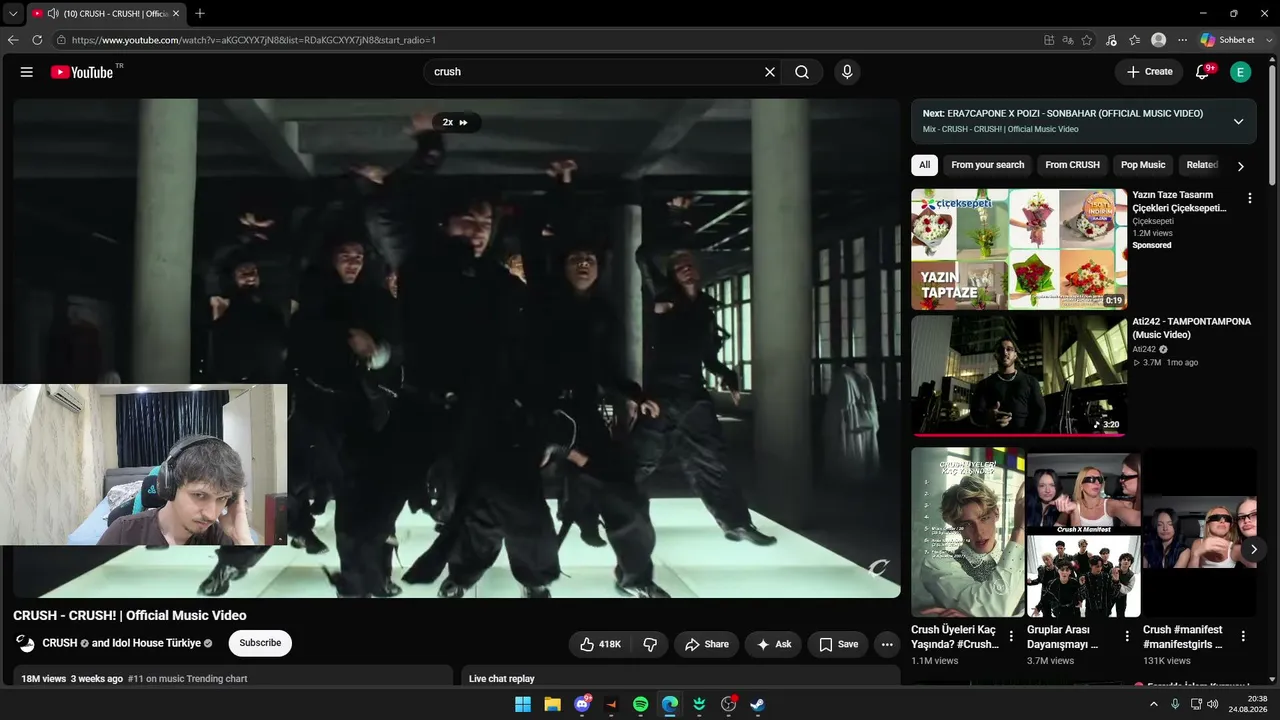Image resolution: width=1280 pixels, height=720 pixels.
Task: Open options for 'Gruplar Arası Dayanışmayı' short
Action: [x=1127, y=636]
